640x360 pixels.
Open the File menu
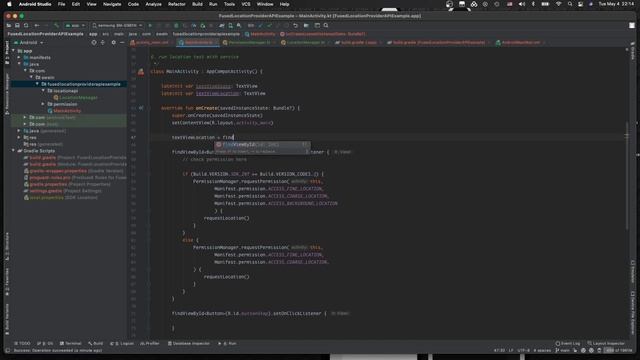point(61,4)
